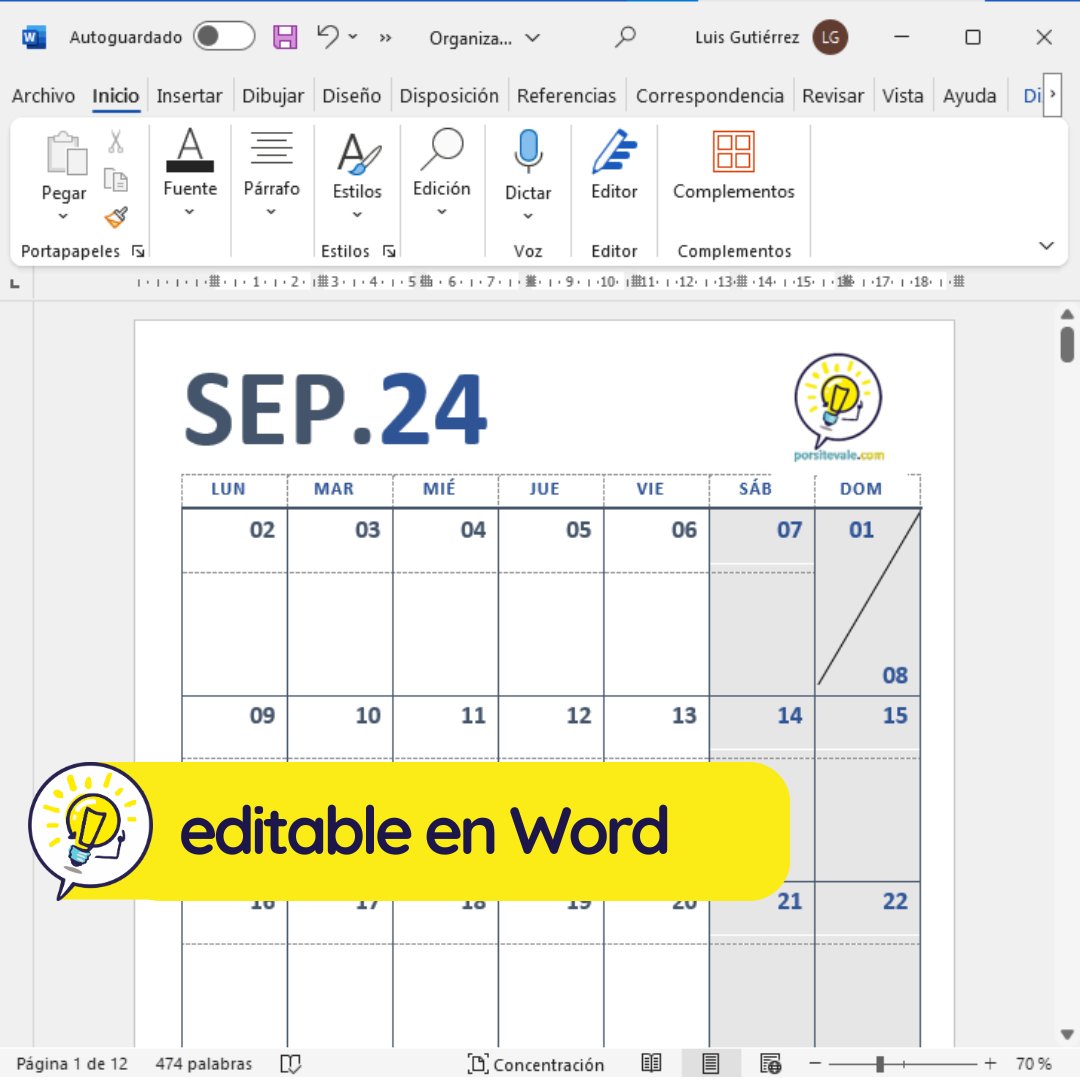Open the Dictar options dropdown arrow
Screen dimensions: 1080x1080
[528, 216]
